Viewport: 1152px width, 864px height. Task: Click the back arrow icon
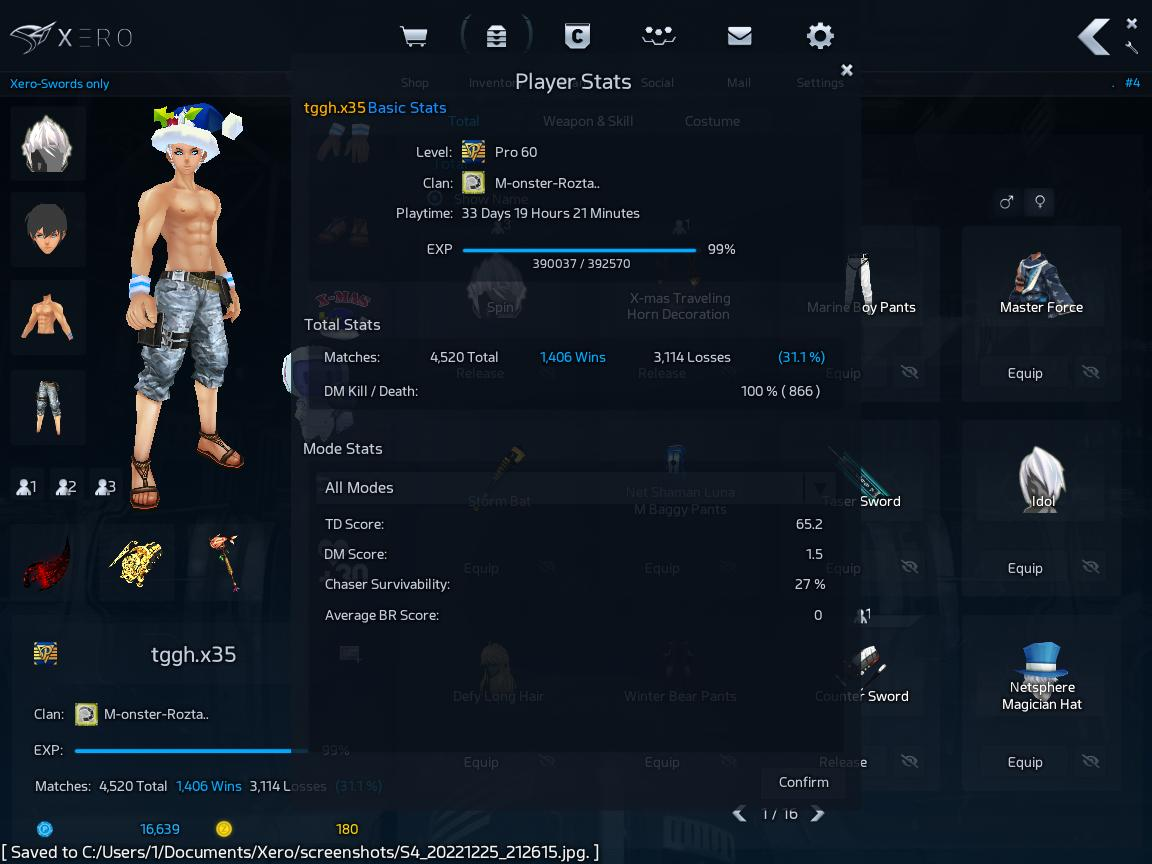pos(1093,38)
